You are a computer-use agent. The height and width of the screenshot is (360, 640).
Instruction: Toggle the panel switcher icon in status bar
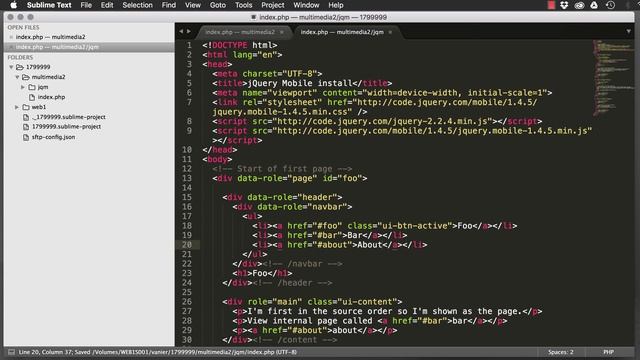[x=11, y=352]
